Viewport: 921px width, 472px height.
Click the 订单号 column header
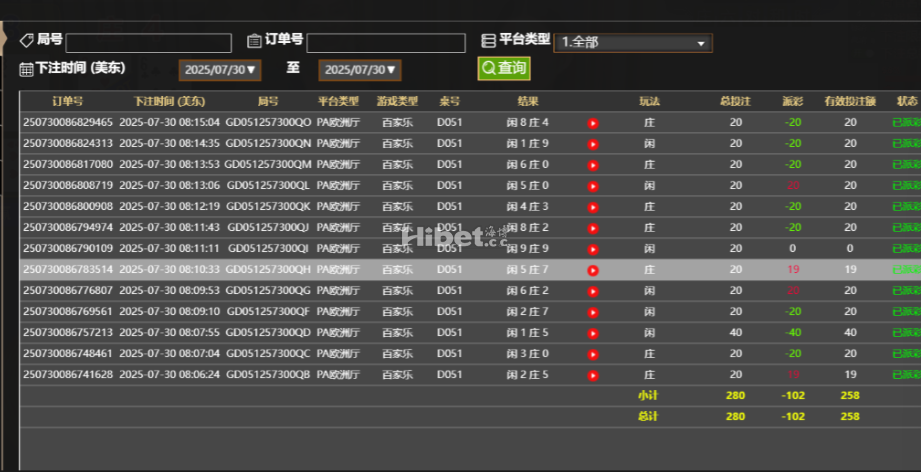(x=67, y=102)
